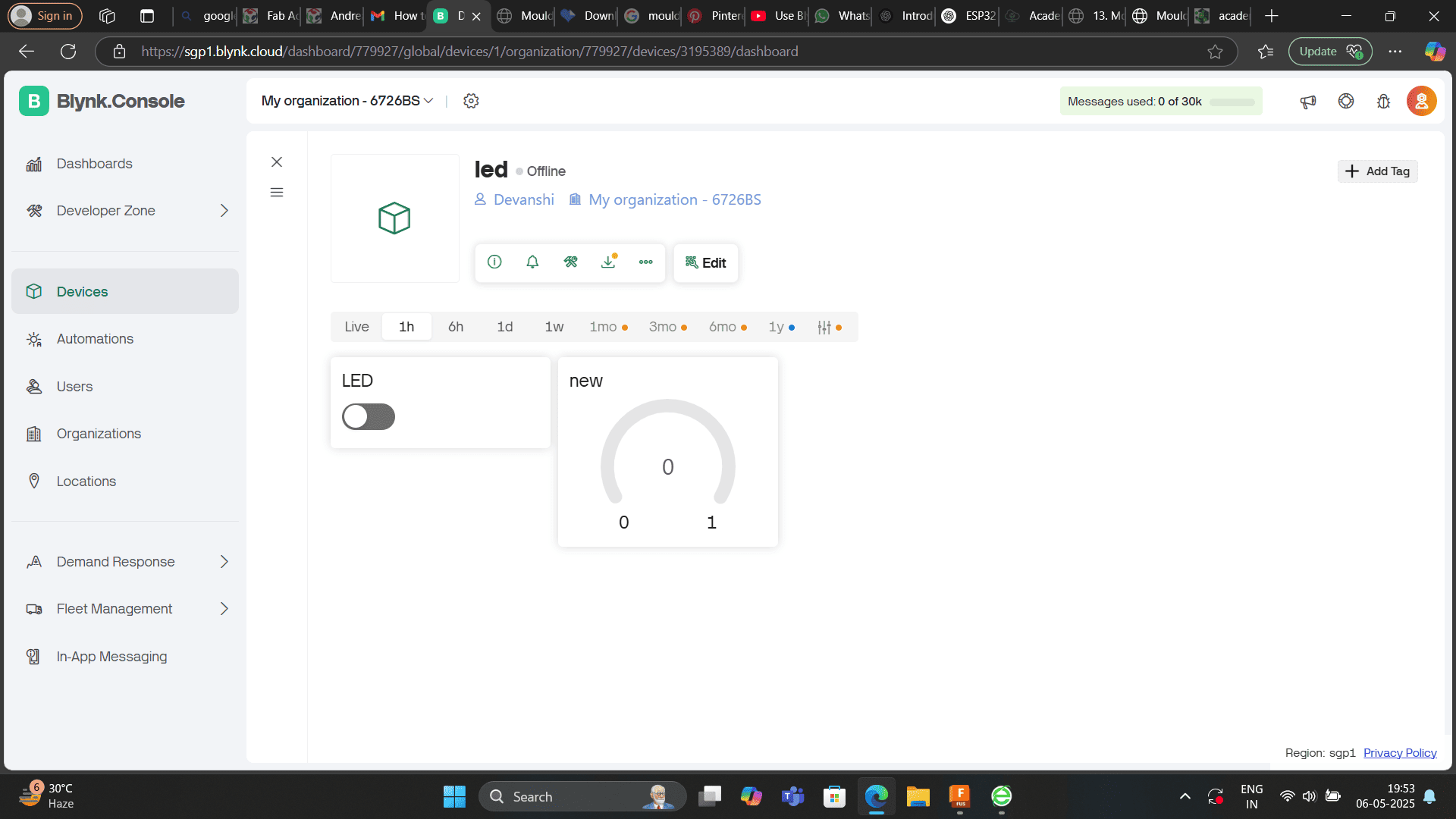Open Locations in the sidebar
Viewport: 1456px width, 819px height.
(125, 482)
